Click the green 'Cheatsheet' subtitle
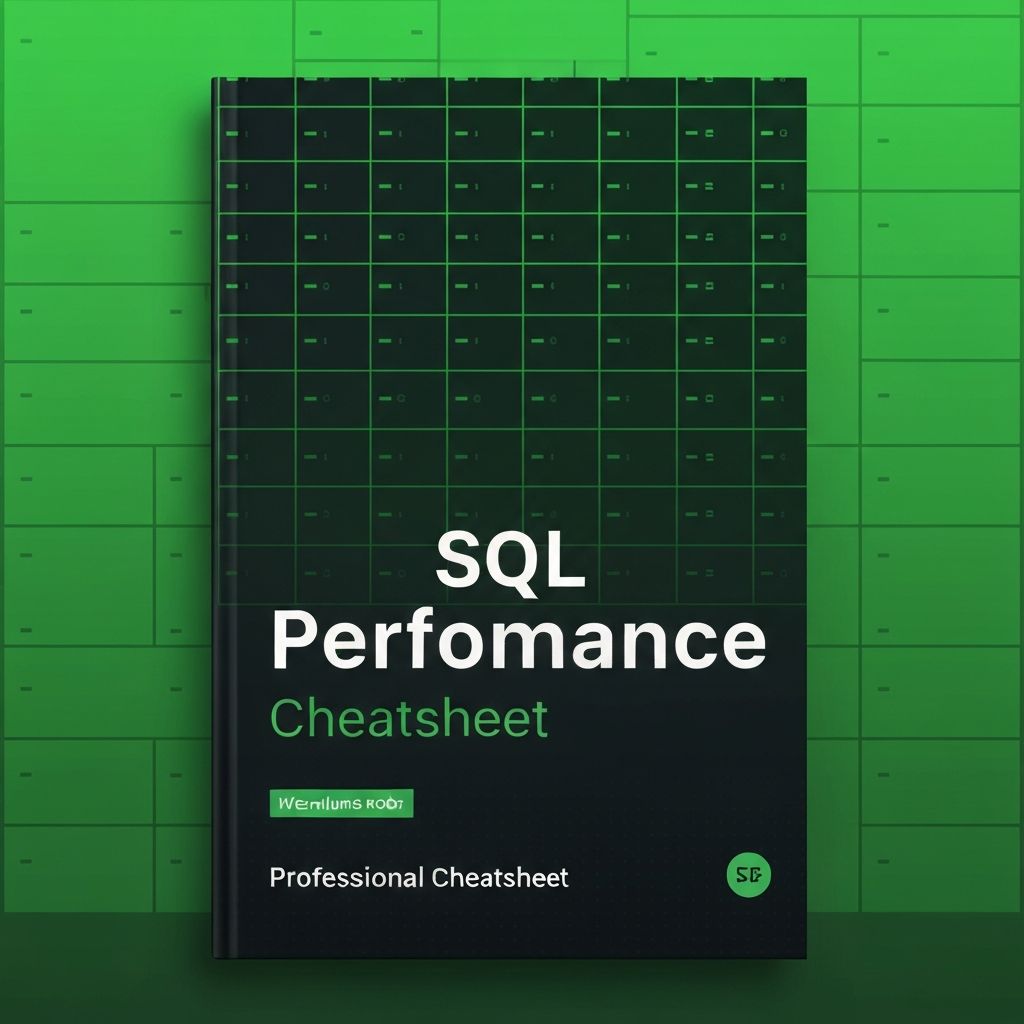The width and height of the screenshot is (1024, 1024). [x=409, y=719]
